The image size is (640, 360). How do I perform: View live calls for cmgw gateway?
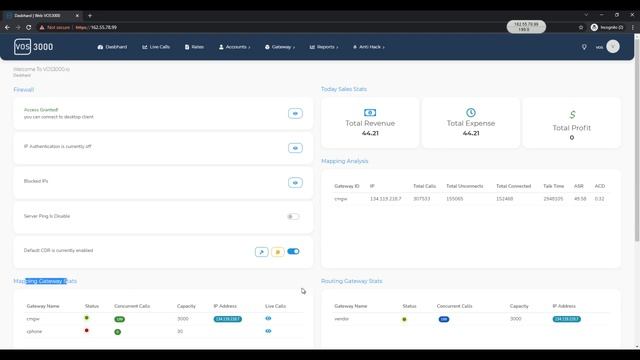coord(268,318)
